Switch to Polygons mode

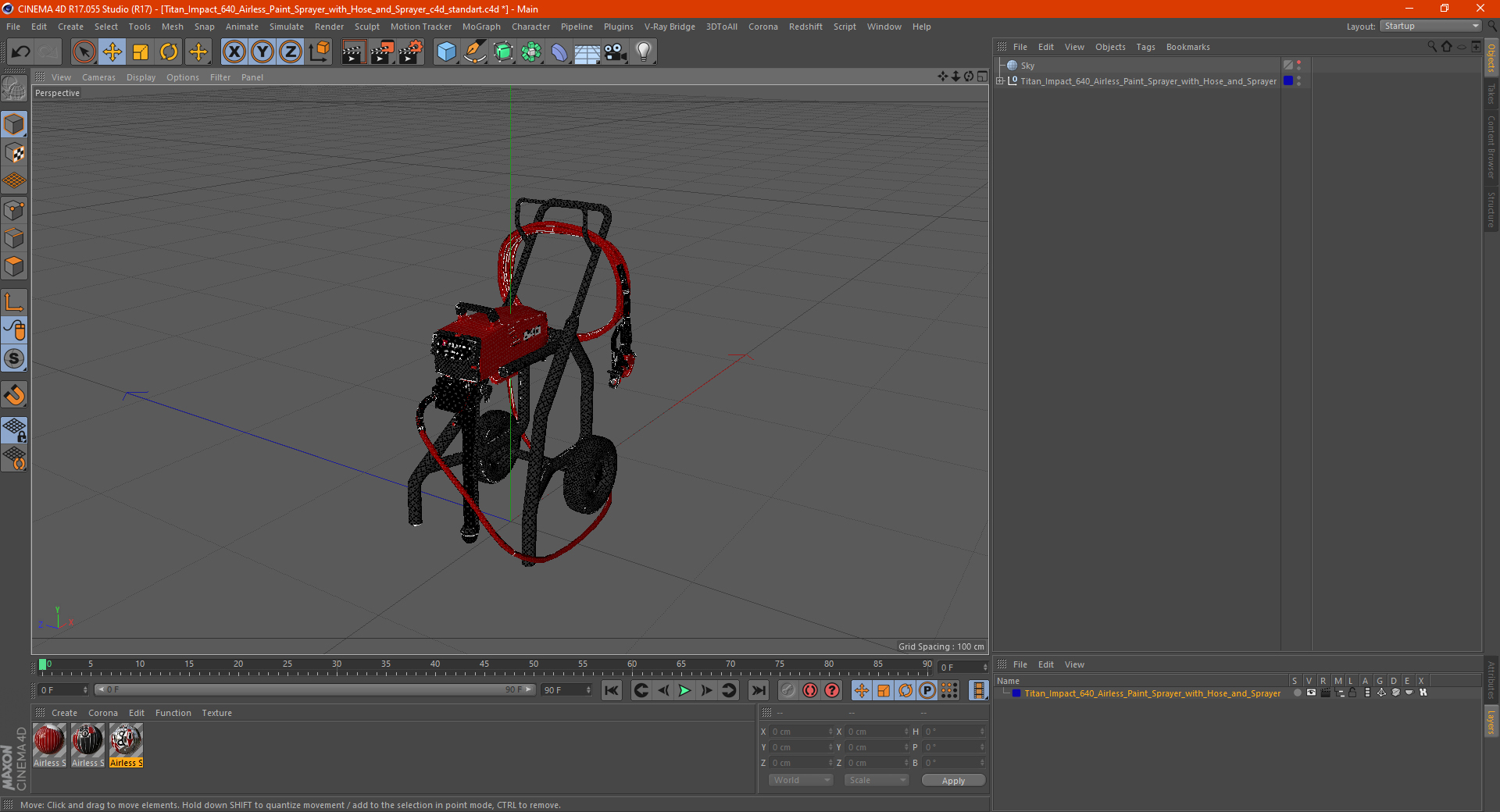[x=14, y=266]
